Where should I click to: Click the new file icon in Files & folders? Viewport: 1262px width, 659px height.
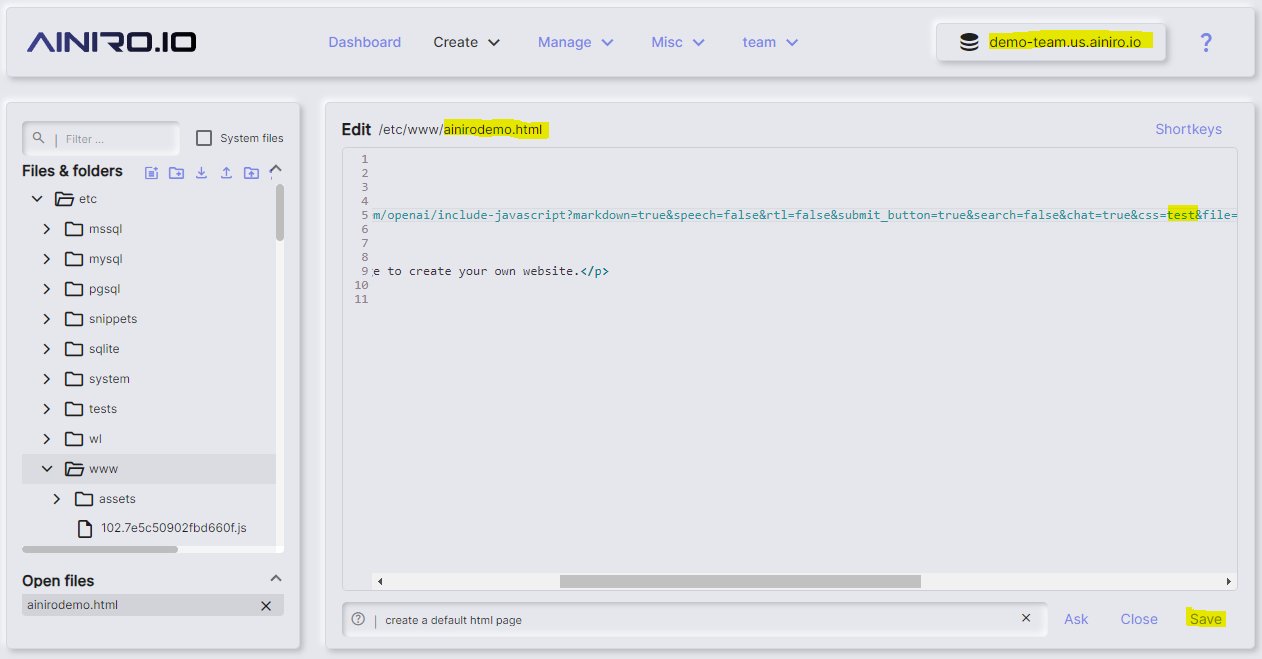(152, 172)
